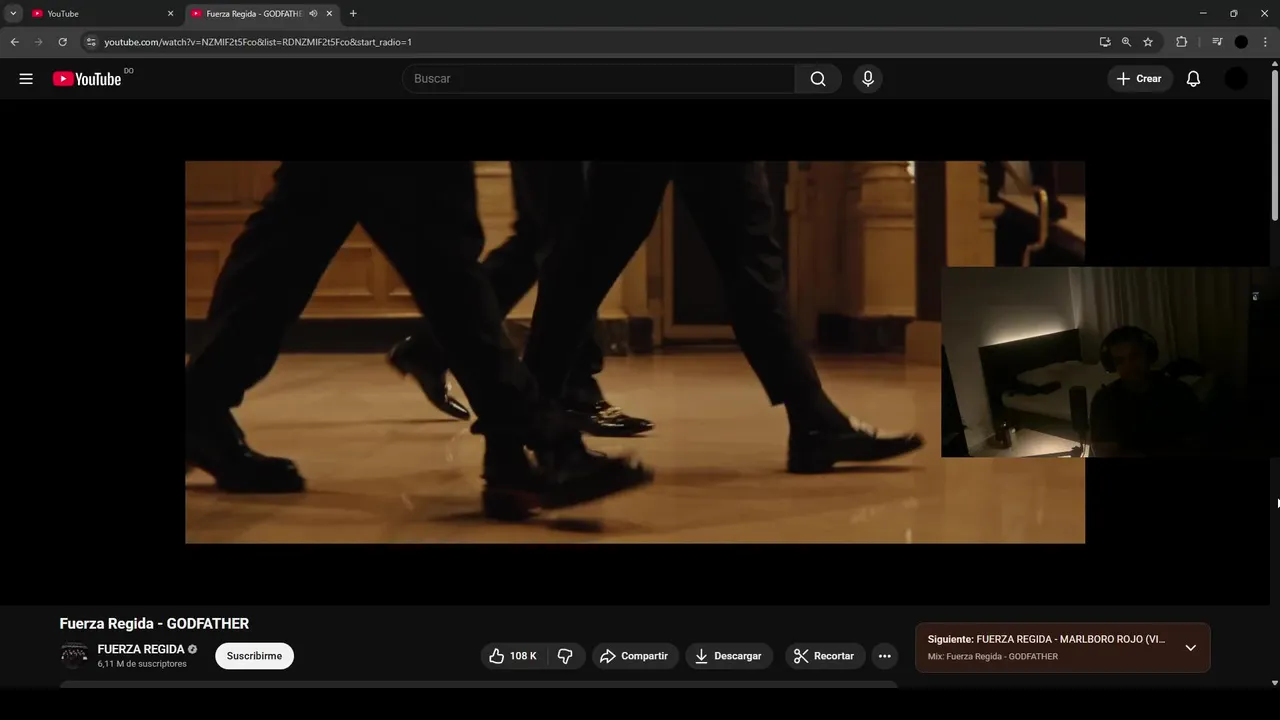Click the Buscar search field
The image size is (1280, 720).
click(598, 79)
